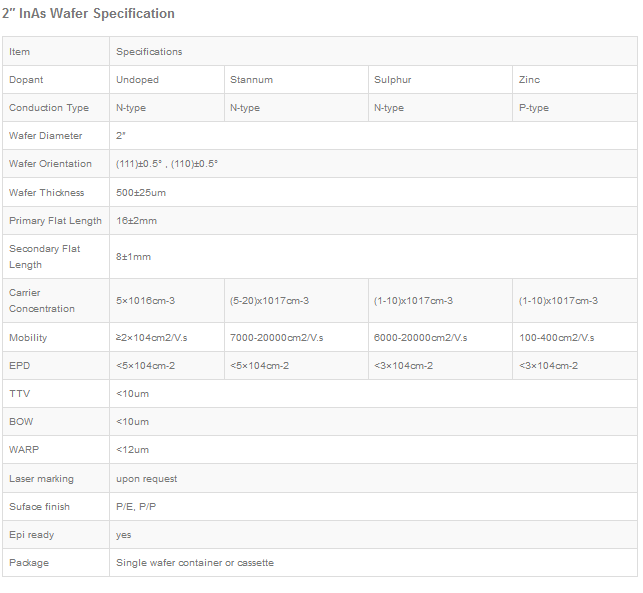Viewport: 643px width, 593px height.
Task: Click "Single wafer container or cassette" package value
Action: click(194, 563)
